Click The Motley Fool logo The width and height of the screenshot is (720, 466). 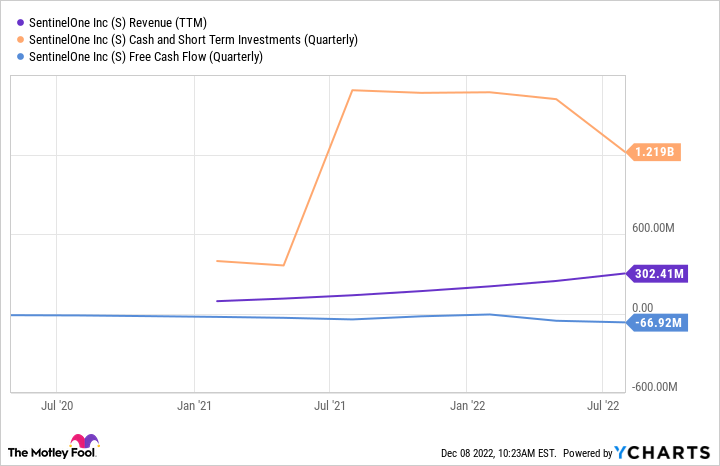tap(53, 447)
